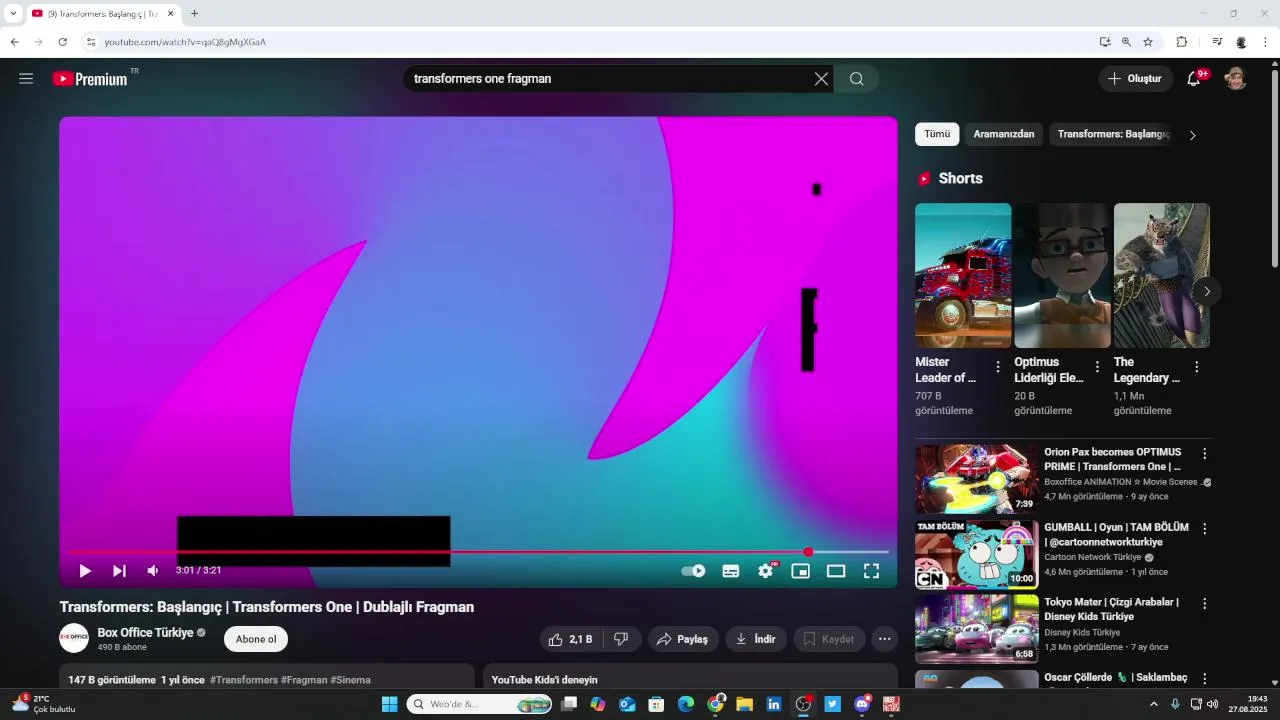Click the progress bar scrubber handle
The width and height of the screenshot is (1280, 720).
tap(808, 552)
